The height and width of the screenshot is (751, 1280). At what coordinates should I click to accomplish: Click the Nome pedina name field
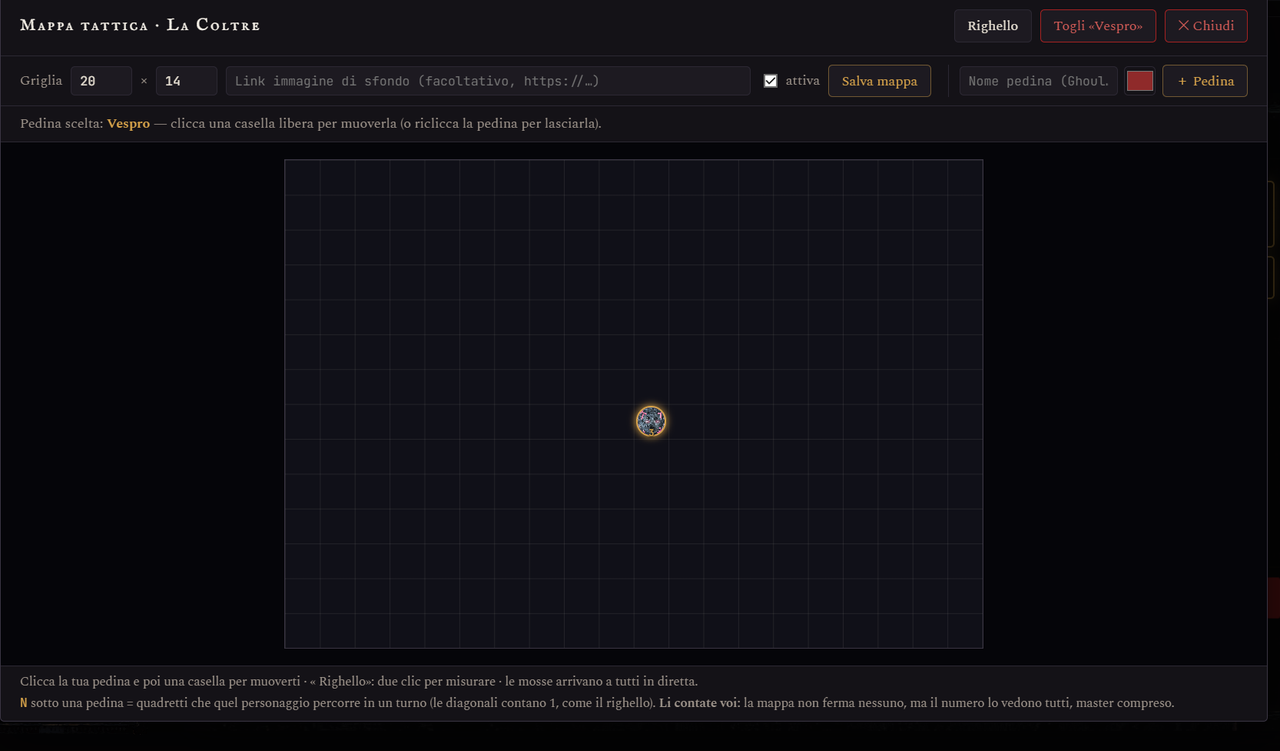(x=1038, y=81)
